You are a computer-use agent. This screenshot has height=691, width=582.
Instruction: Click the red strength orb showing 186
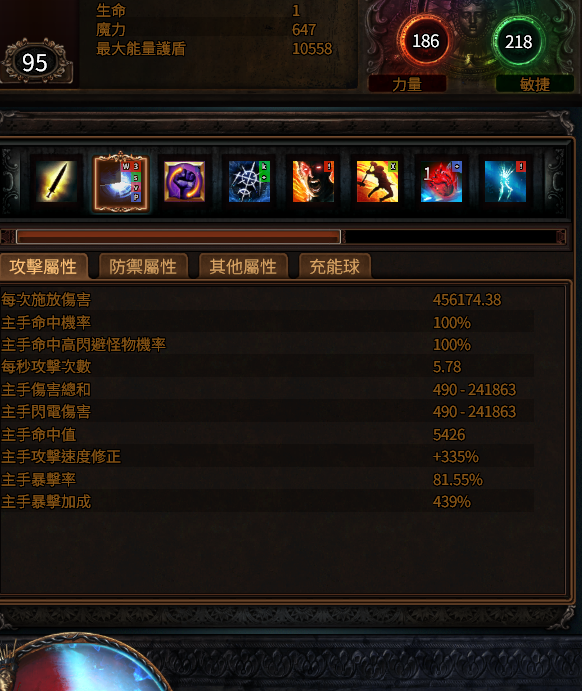pos(425,41)
